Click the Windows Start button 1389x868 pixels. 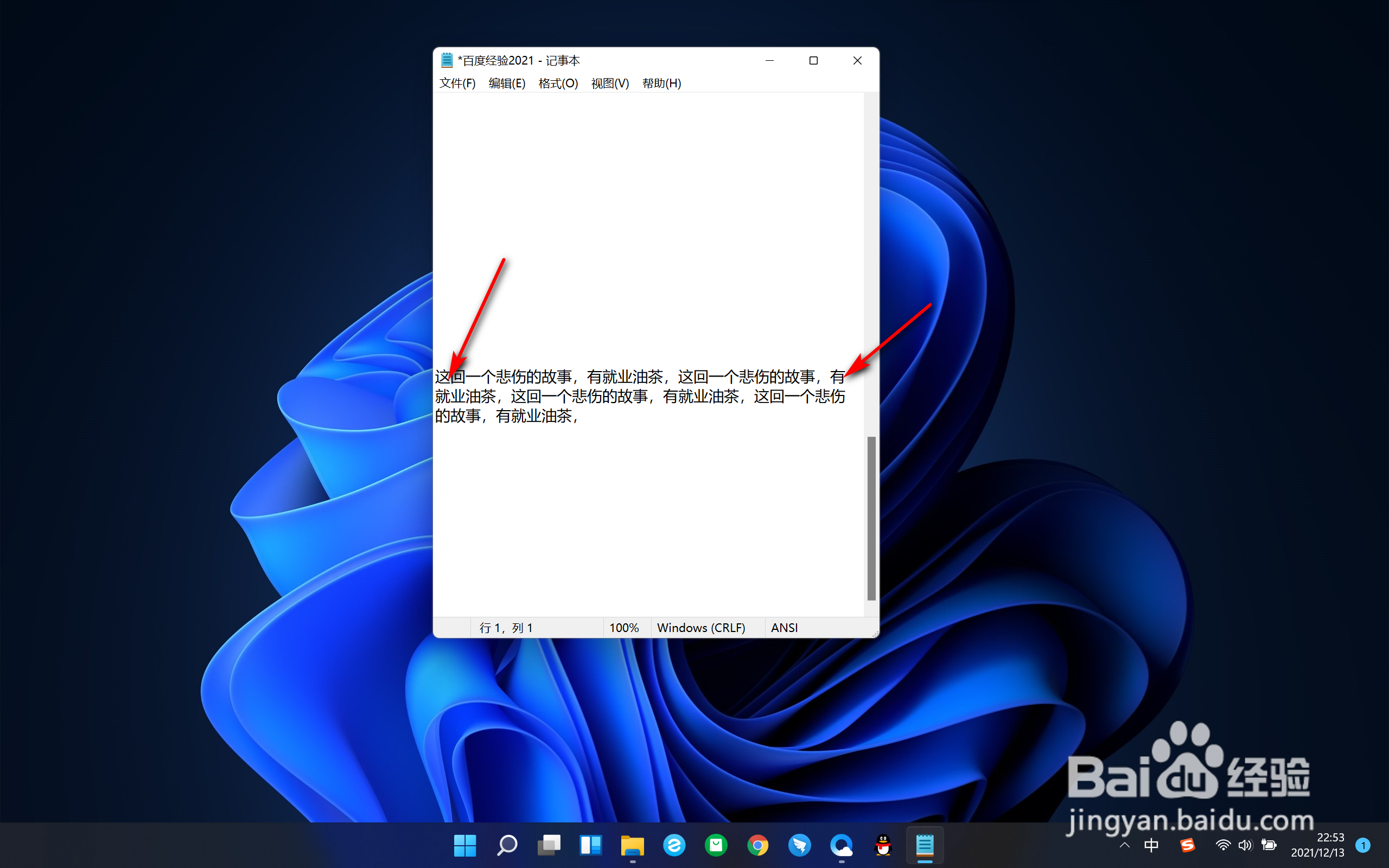tap(464, 845)
